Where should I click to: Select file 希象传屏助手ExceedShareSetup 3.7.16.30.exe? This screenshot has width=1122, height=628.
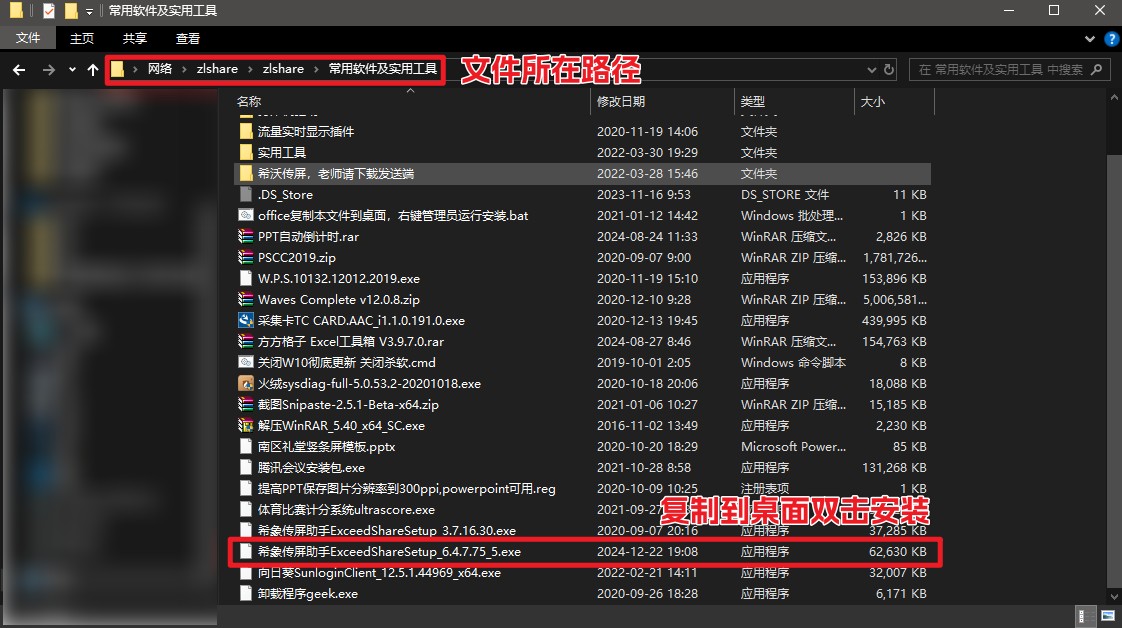coord(386,531)
